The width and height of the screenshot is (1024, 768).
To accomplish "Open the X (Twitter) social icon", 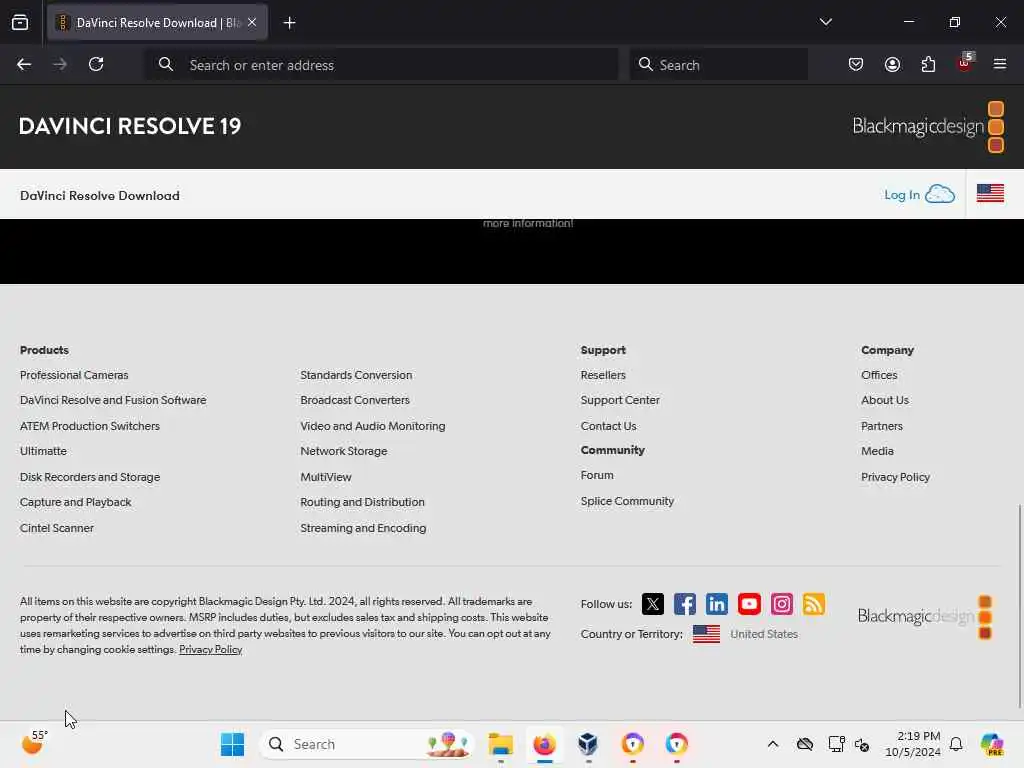I will [x=652, y=604].
